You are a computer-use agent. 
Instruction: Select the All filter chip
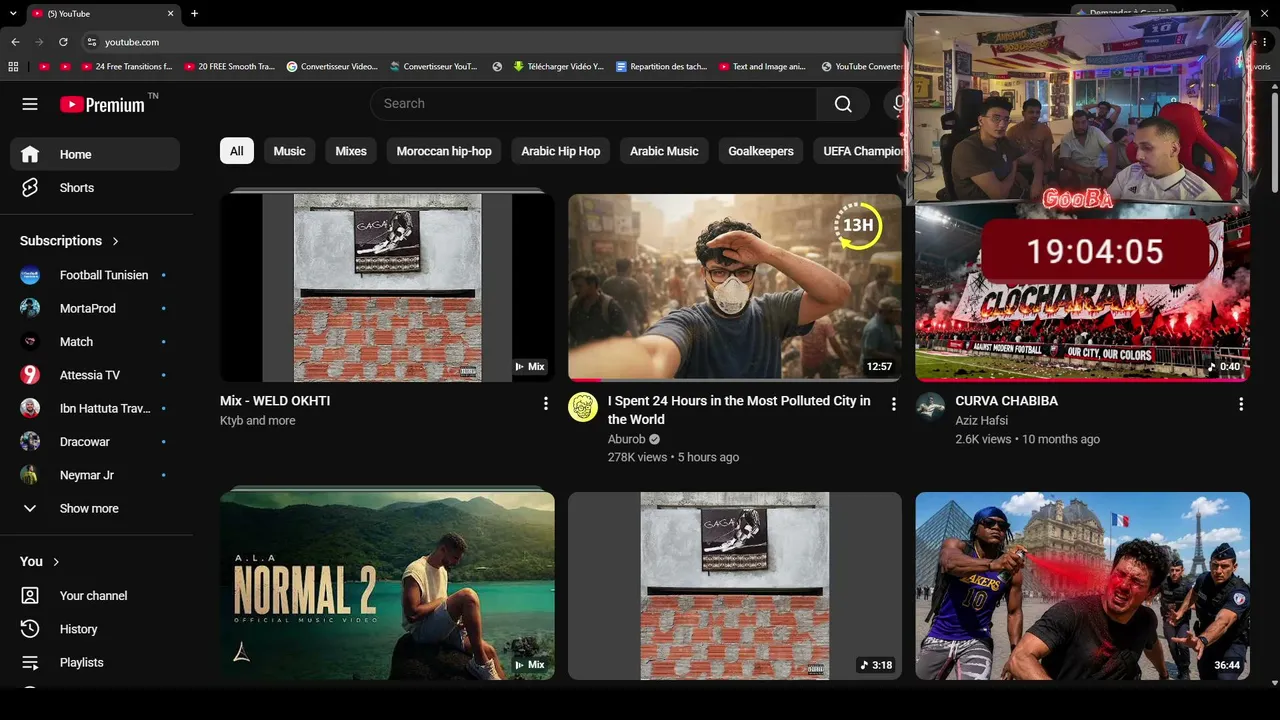pos(237,151)
